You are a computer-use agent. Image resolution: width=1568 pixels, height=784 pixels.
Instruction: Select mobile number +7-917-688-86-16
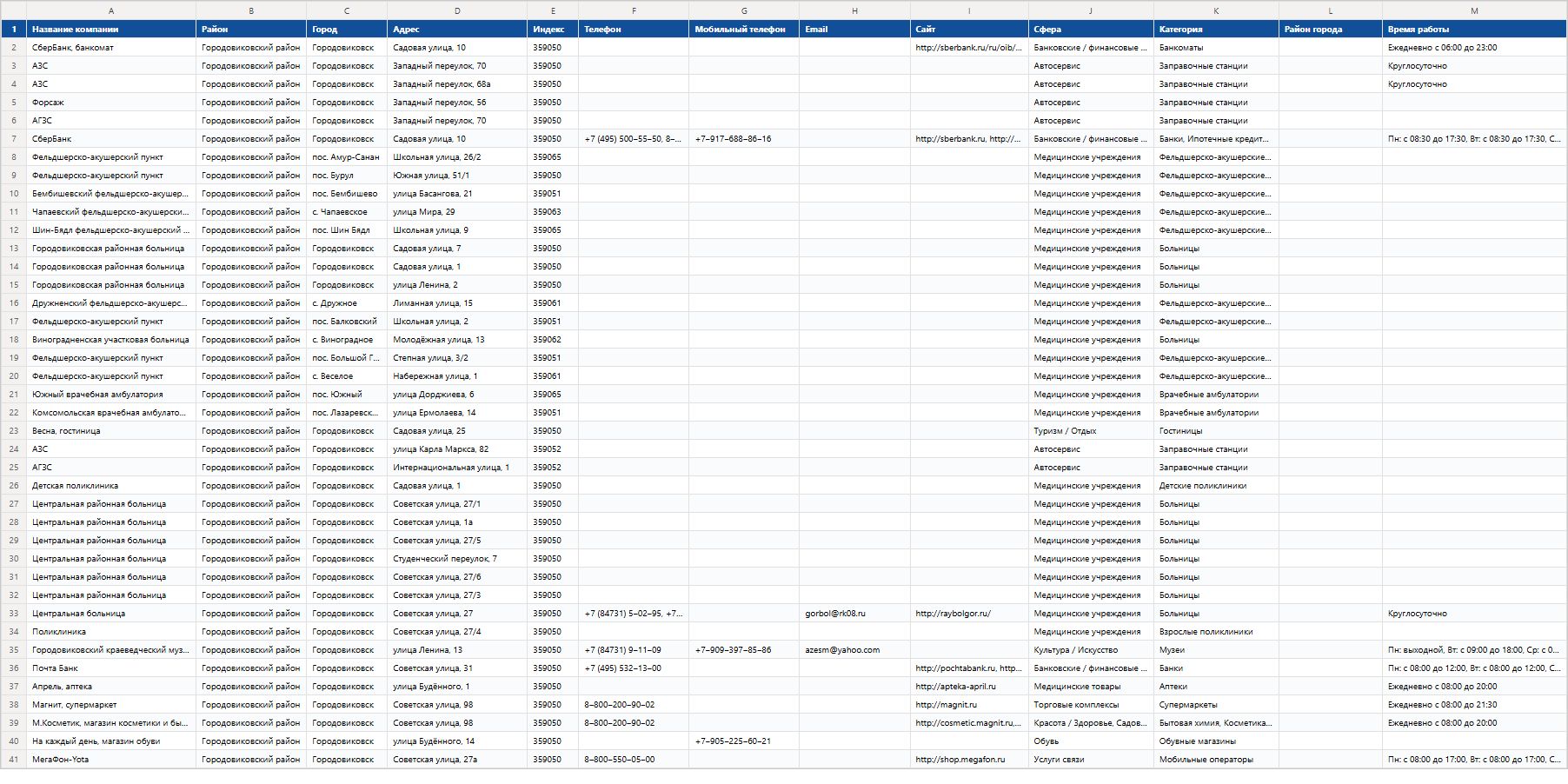pos(744,139)
